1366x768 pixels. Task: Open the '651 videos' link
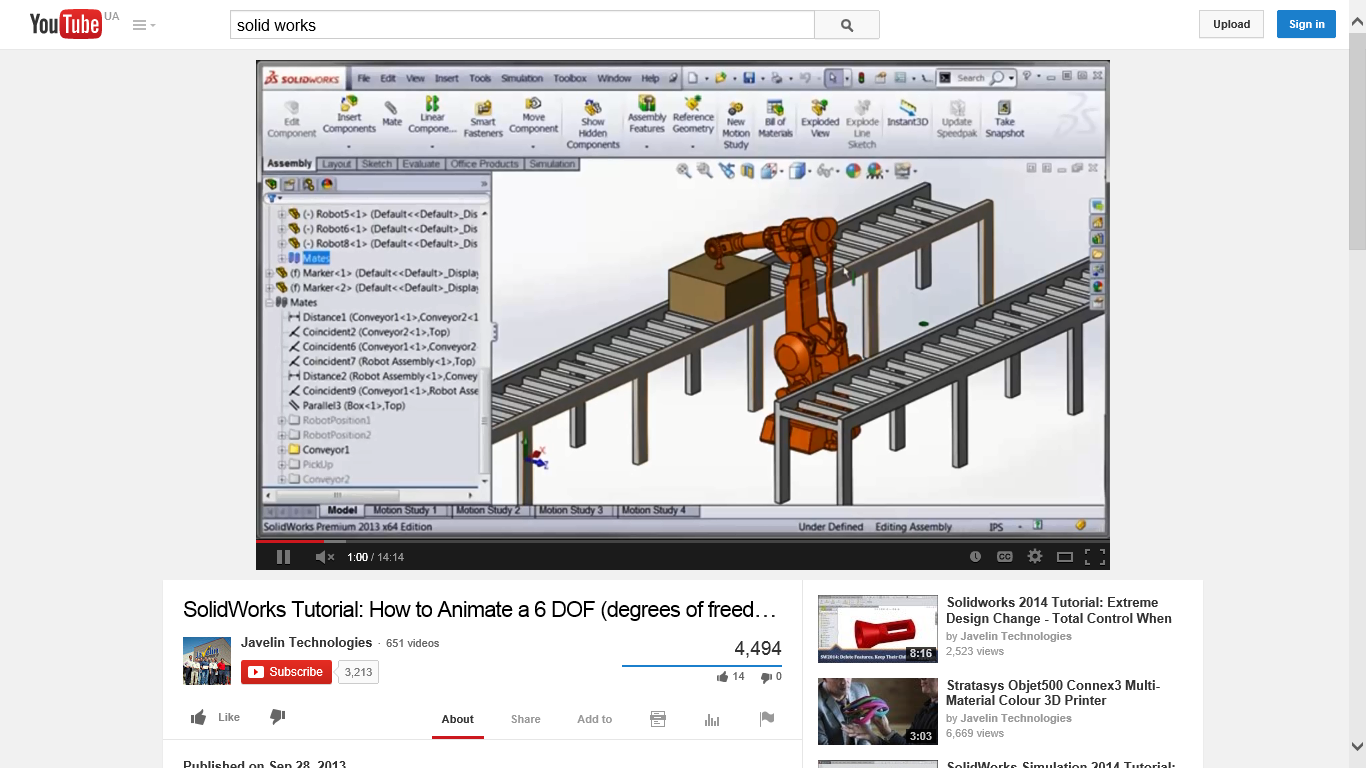(x=412, y=643)
